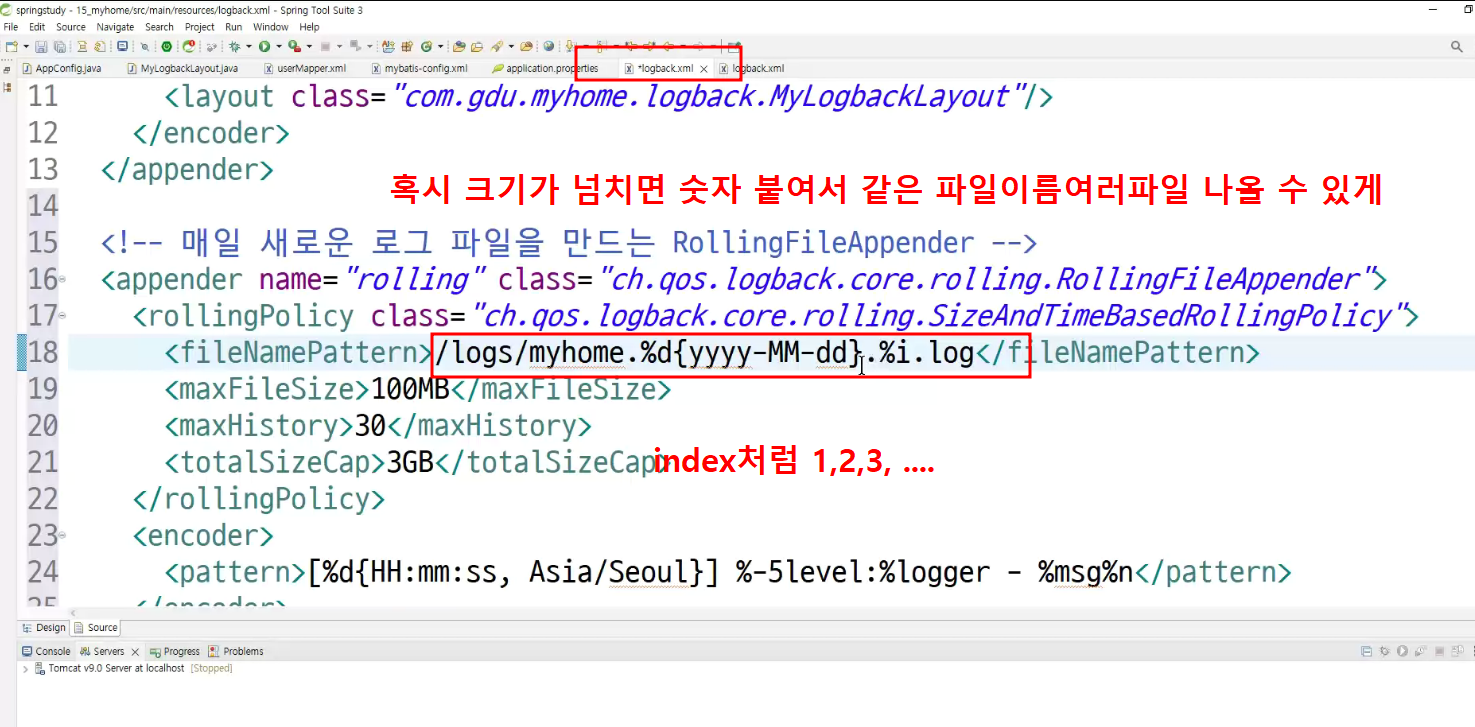Close the Servers view tab
The image size is (1475, 727).
135,652
